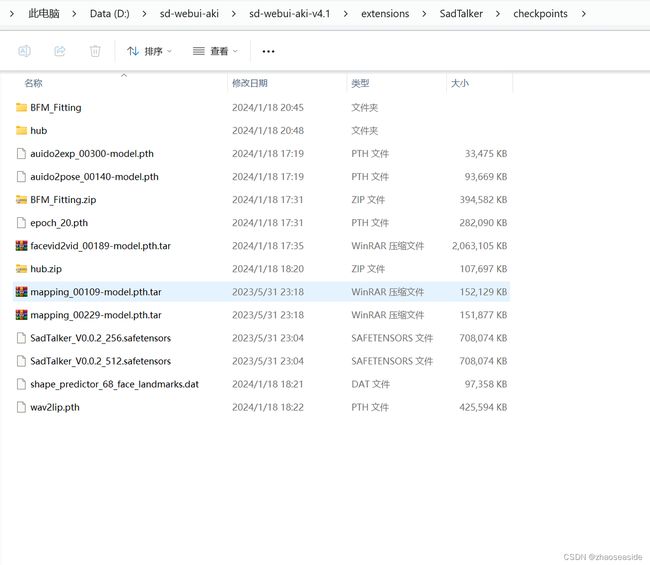This screenshot has height=565, width=650.
Task: Click the Delete trash icon
Action: point(95,51)
